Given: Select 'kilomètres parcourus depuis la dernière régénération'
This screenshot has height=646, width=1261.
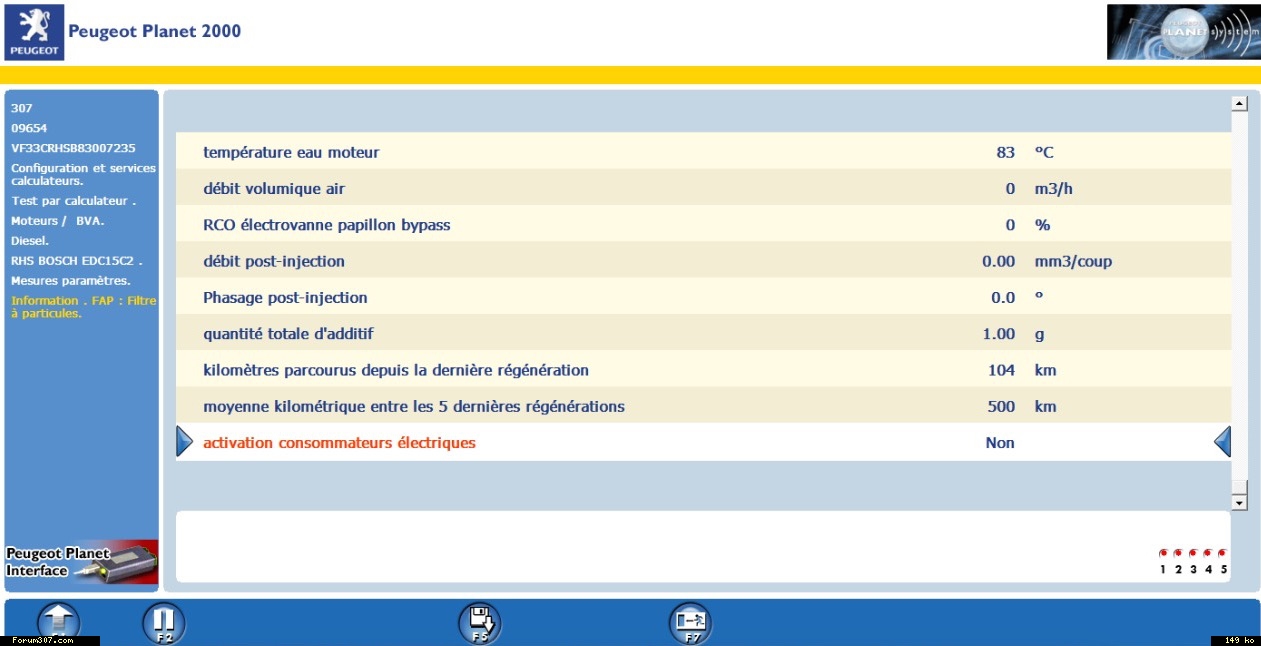Looking at the screenshot, I should [703, 370].
